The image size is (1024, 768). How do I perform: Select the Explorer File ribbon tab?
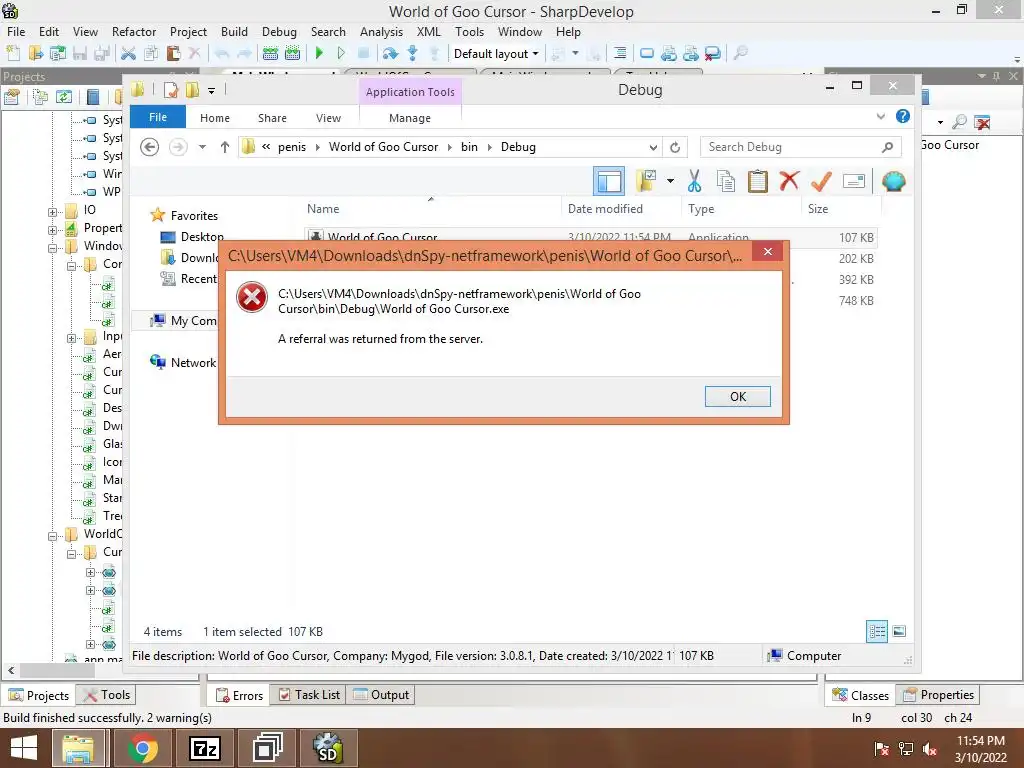click(x=157, y=117)
